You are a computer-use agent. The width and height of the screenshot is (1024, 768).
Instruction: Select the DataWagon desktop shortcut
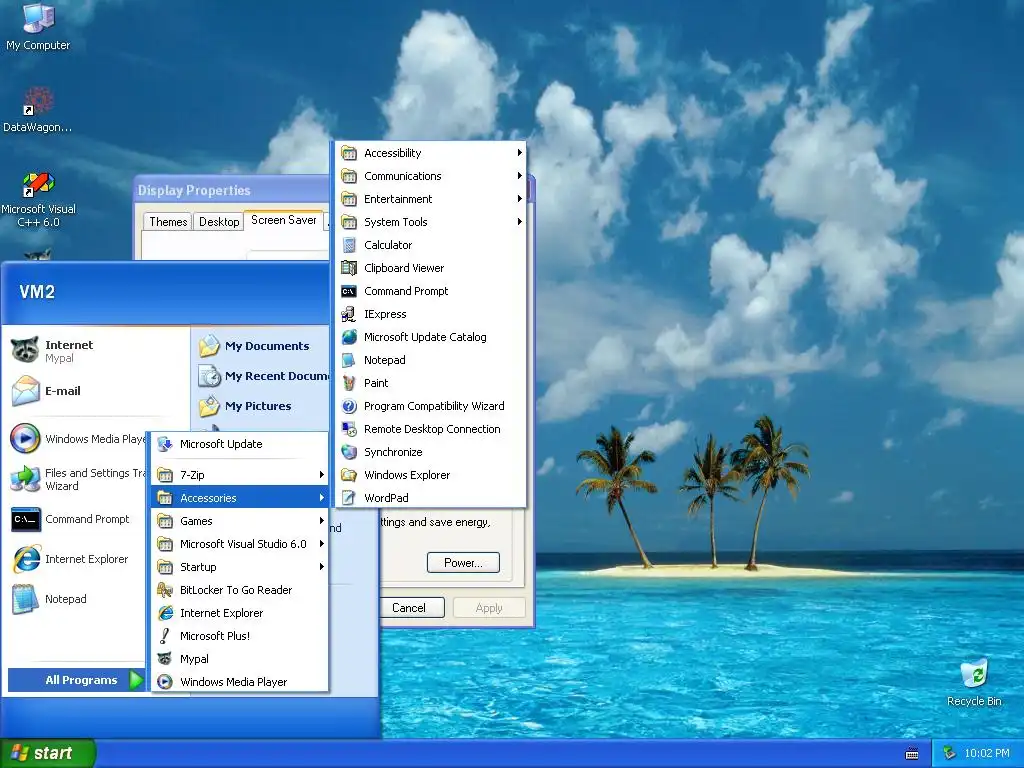[37, 110]
